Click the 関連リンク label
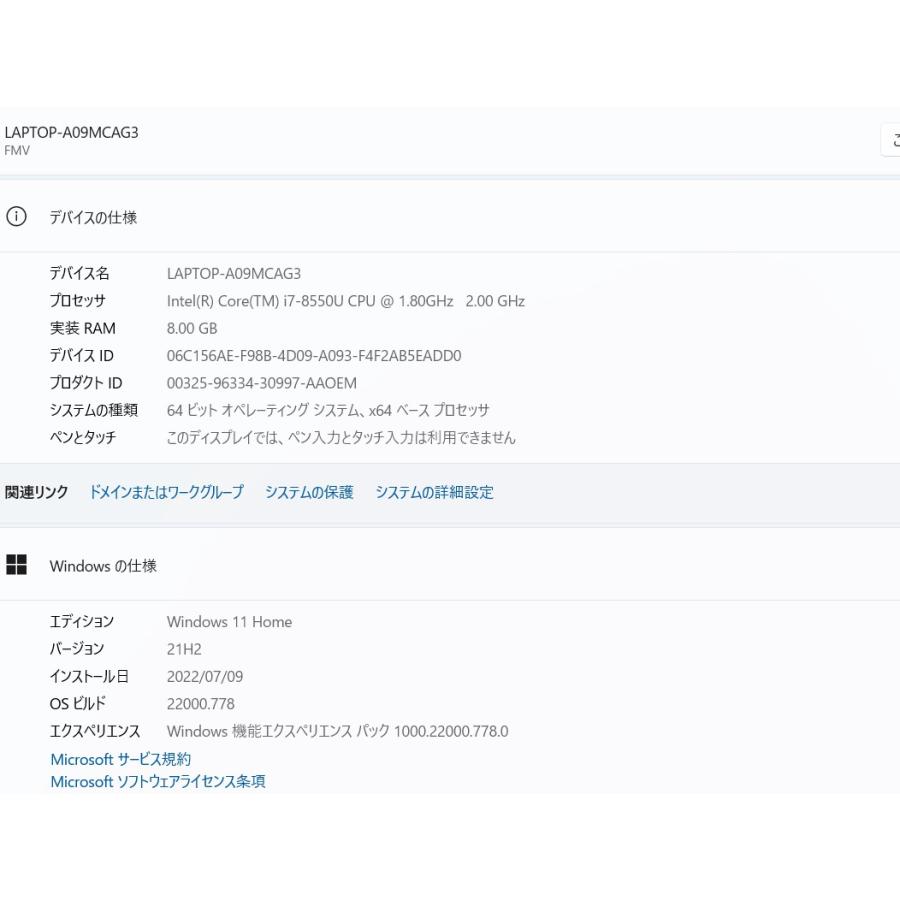Image resolution: width=900 pixels, height=900 pixels. (x=37, y=492)
